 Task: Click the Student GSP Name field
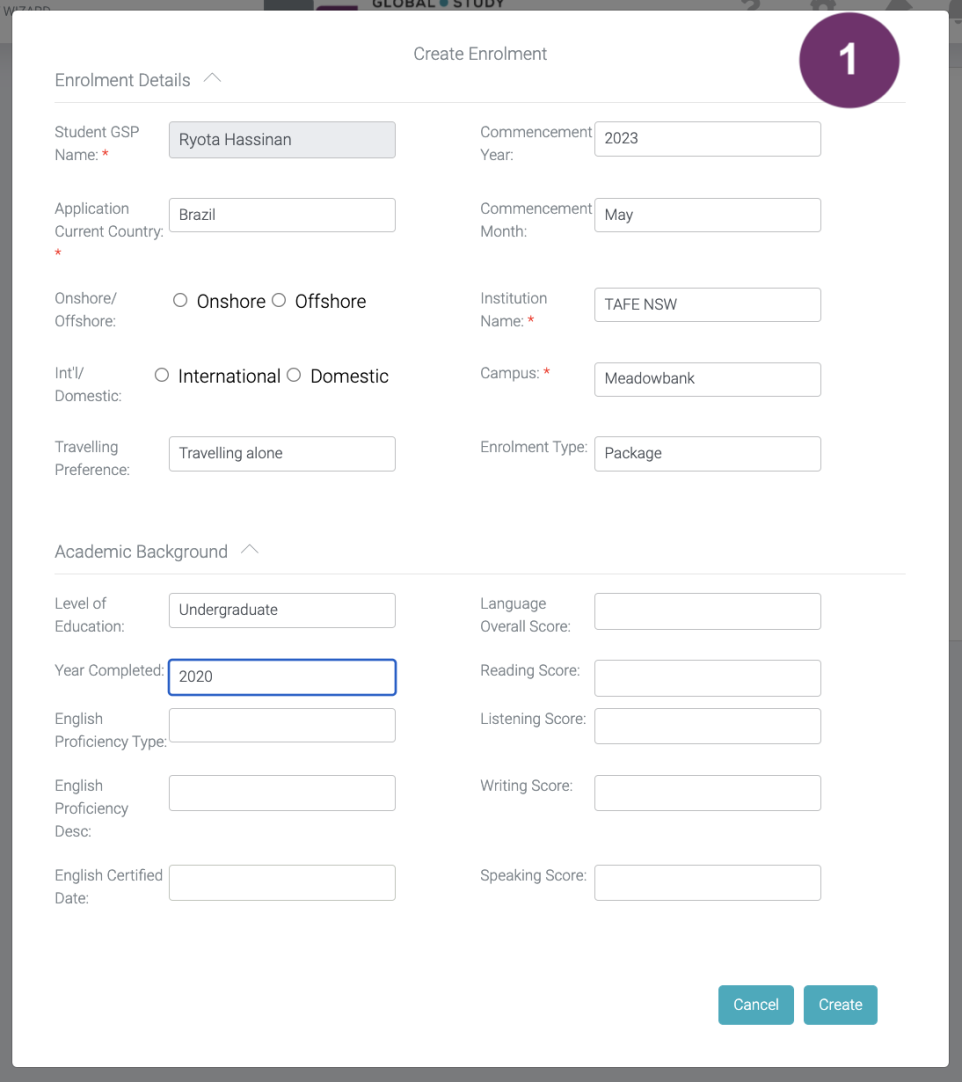[x=282, y=139]
